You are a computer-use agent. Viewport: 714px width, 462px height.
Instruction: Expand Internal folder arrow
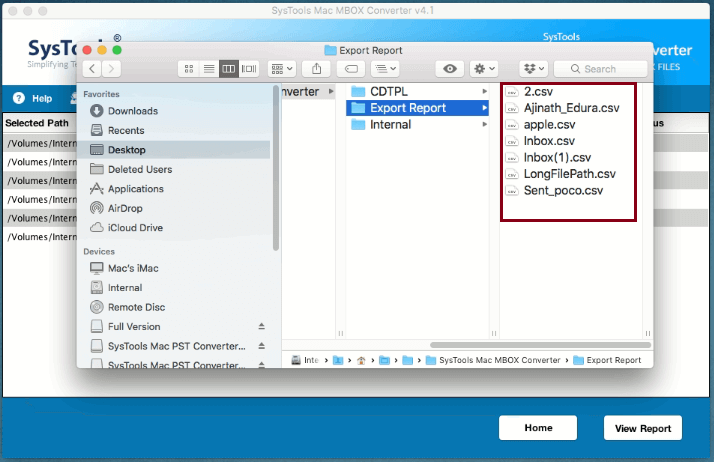(x=484, y=124)
